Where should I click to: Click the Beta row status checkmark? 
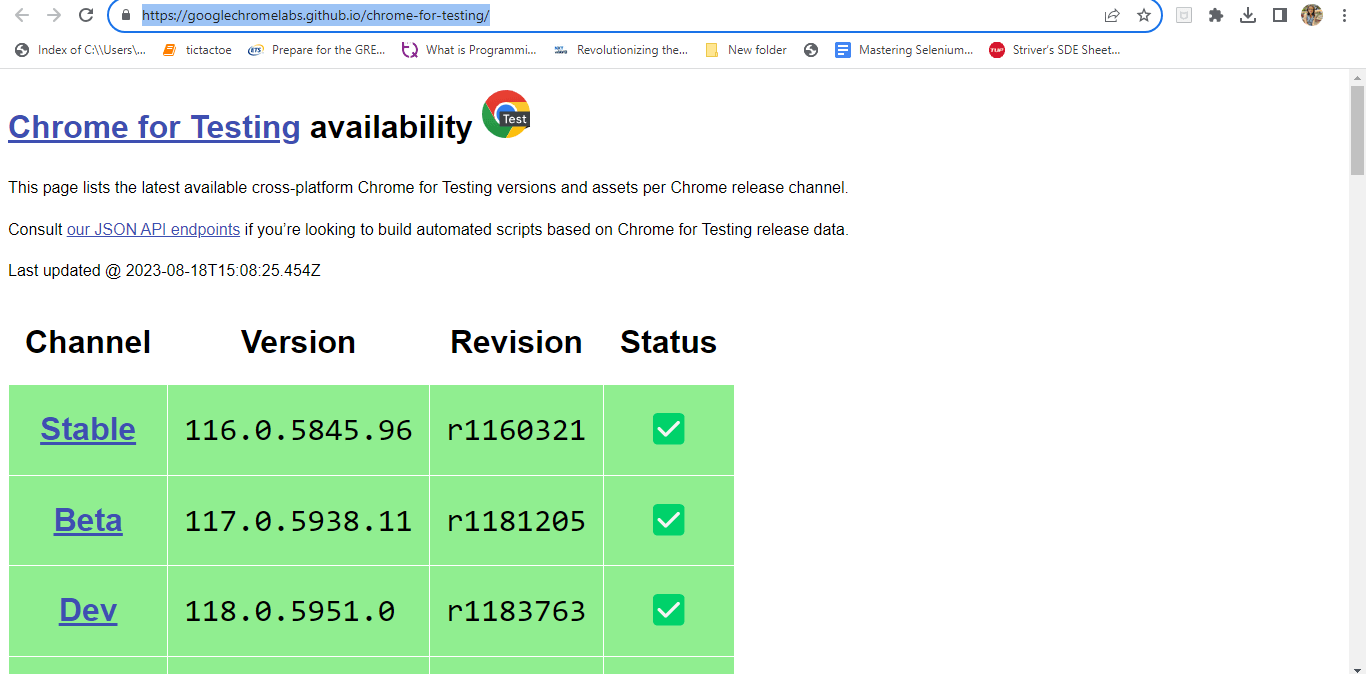pyautogui.click(x=668, y=520)
